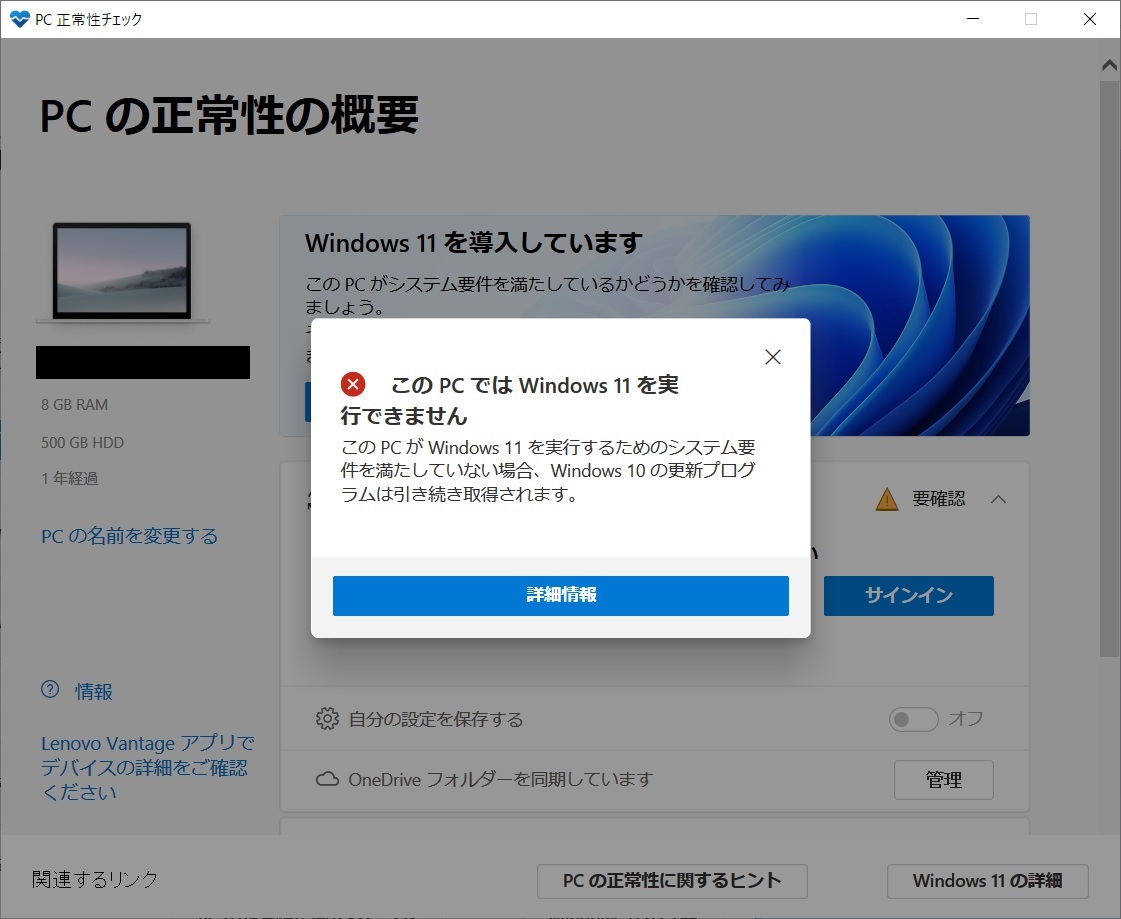The height and width of the screenshot is (919, 1121).
Task: Collapse the 要確認 section chevron
Action: (999, 498)
